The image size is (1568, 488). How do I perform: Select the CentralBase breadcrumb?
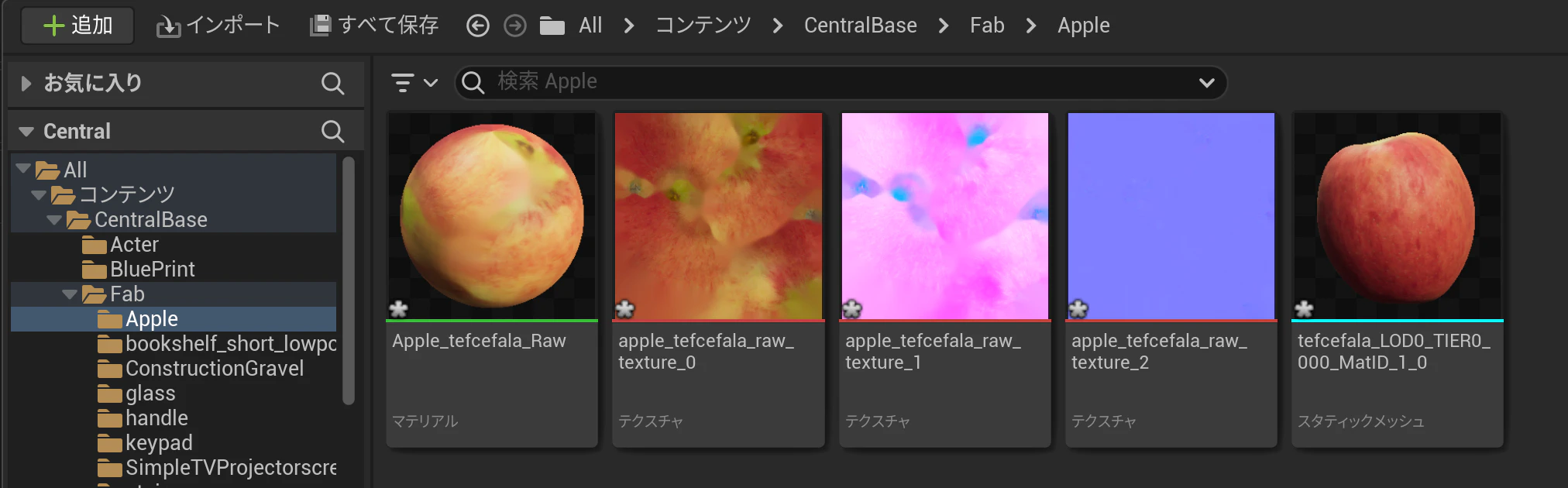(x=860, y=26)
